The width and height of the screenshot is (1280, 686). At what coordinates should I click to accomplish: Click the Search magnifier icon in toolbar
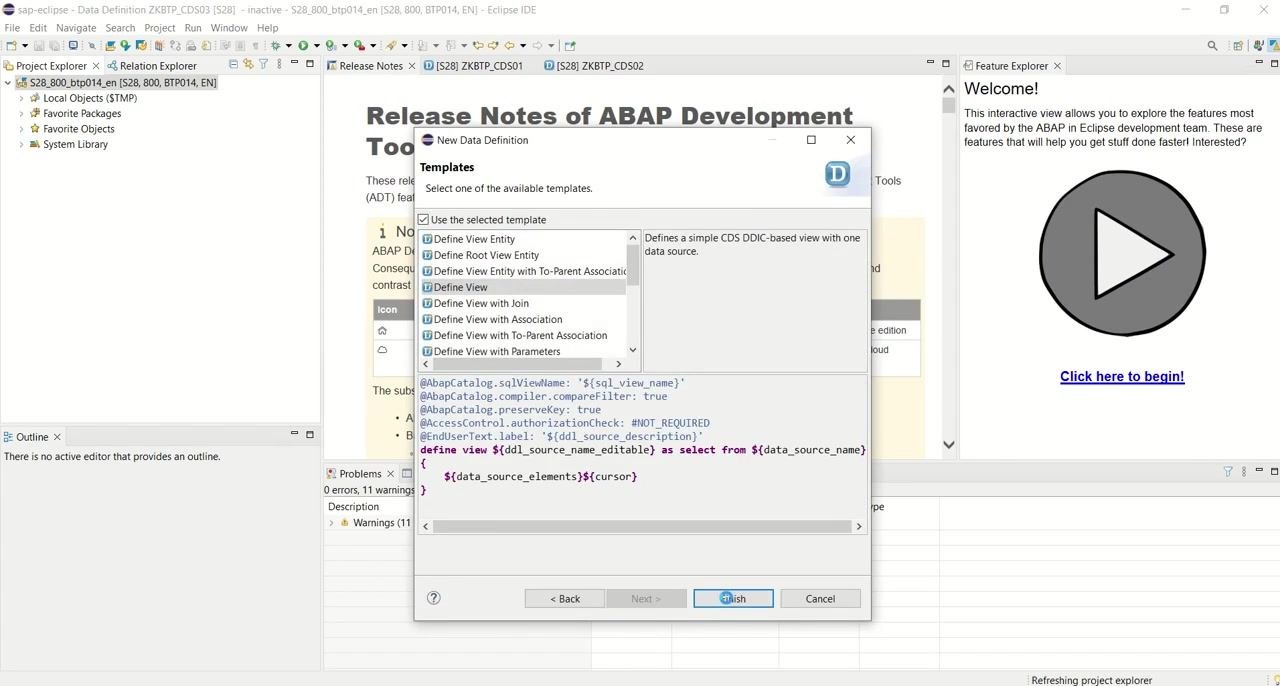pos(1212,45)
